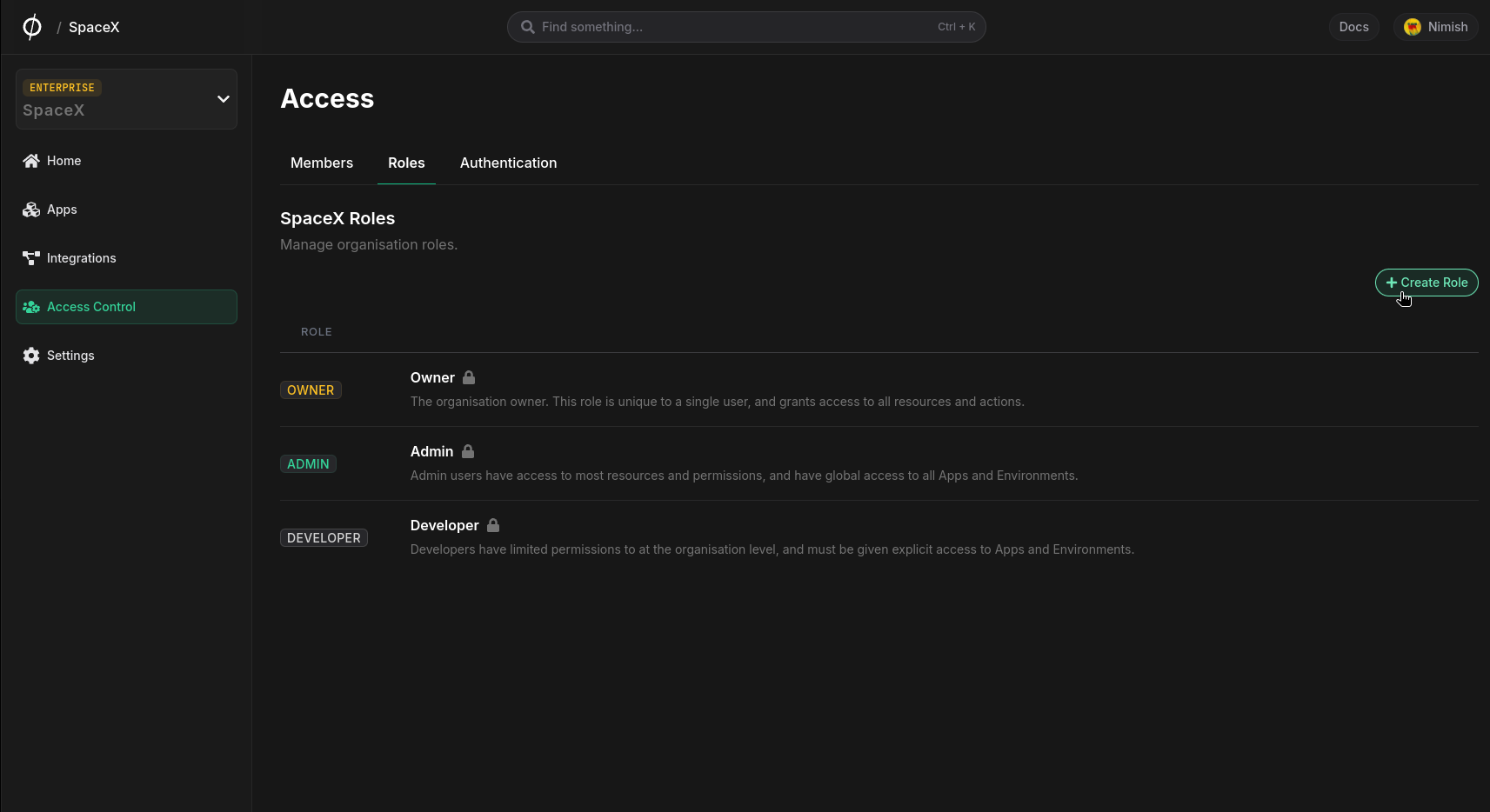This screenshot has width=1490, height=812.
Task: Open Settings from the sidebar
Action: 126,356
